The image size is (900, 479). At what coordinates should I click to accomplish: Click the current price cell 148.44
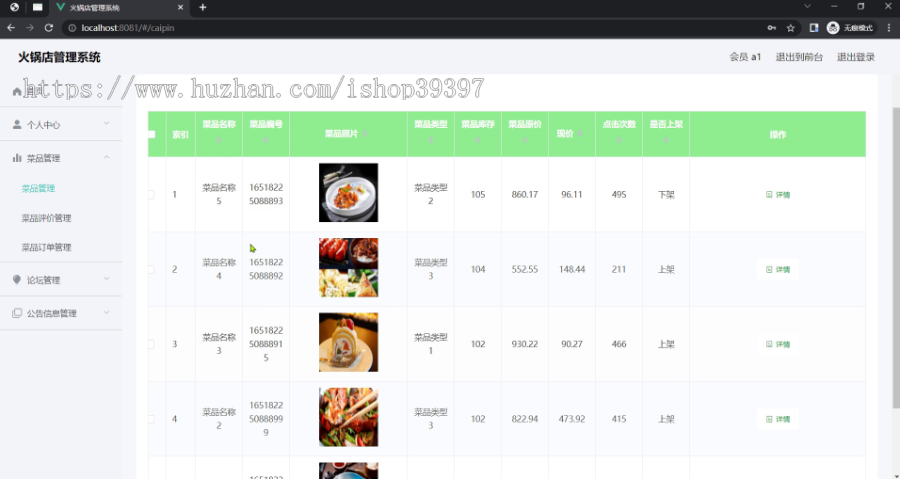[572, 269]
